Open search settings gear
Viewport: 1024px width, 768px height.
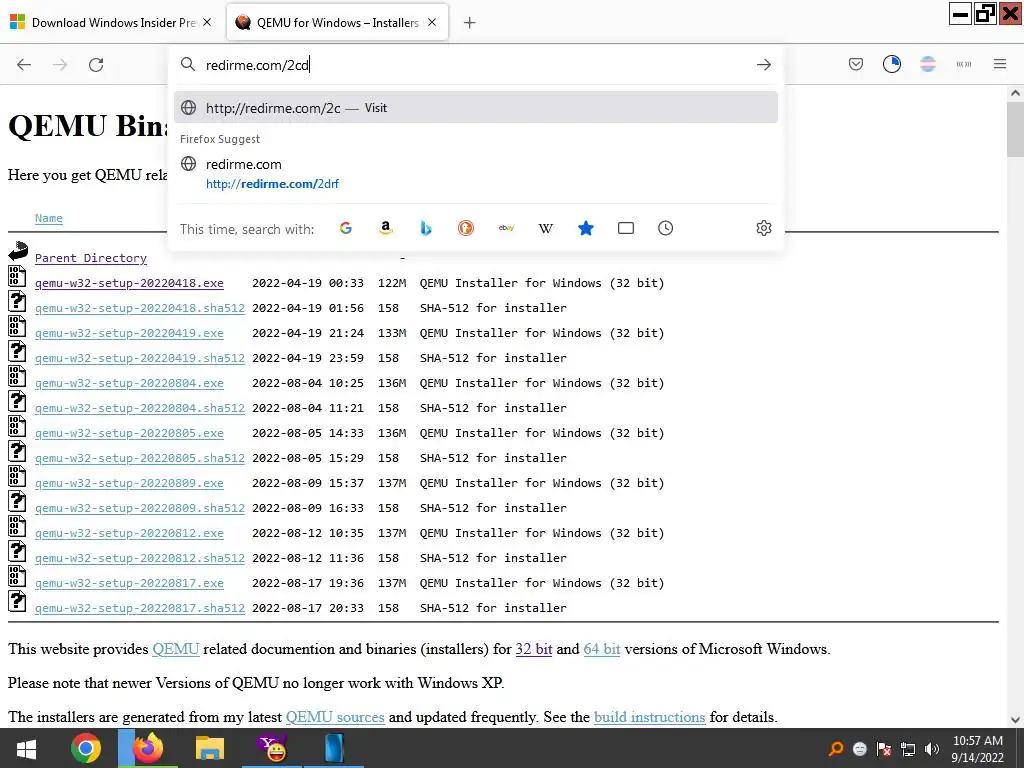click(x=763, y=228)
